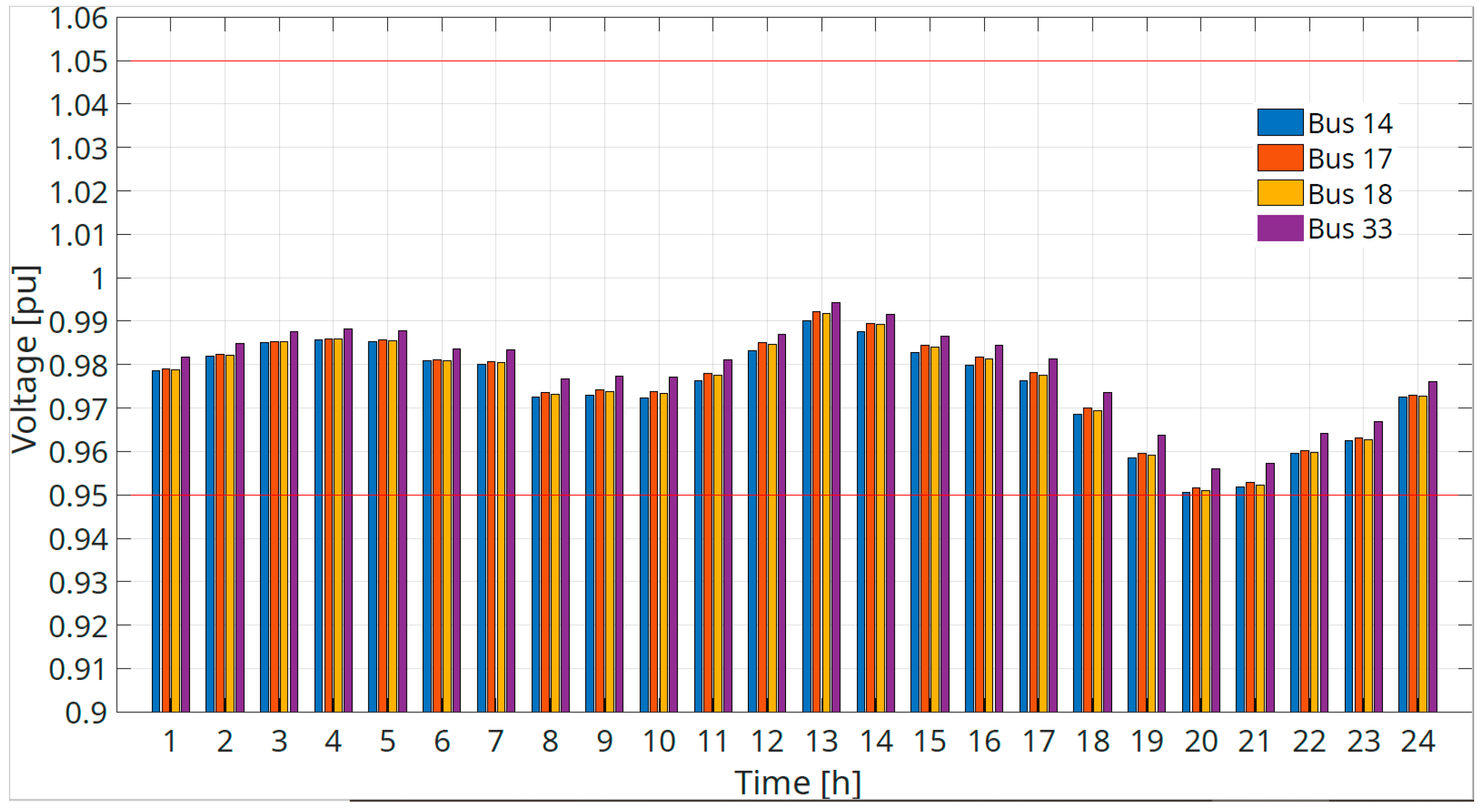Click the blue Bus 14 legend swatch
Viewport: 1484px width, 812px height.
[1280, 122]
